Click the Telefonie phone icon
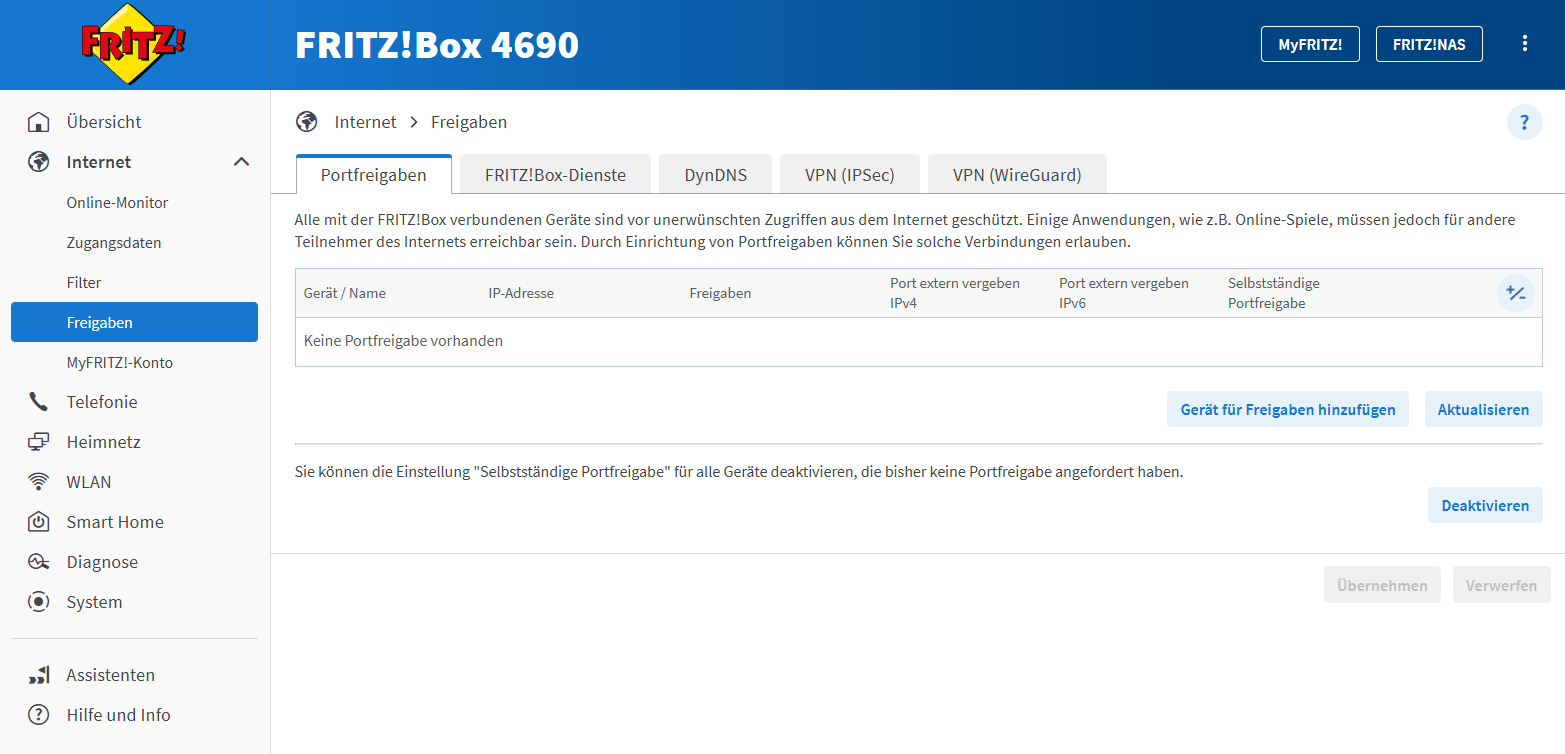Image resolution: width=1565 pixels, height=754 pixels. click(39, 402)
